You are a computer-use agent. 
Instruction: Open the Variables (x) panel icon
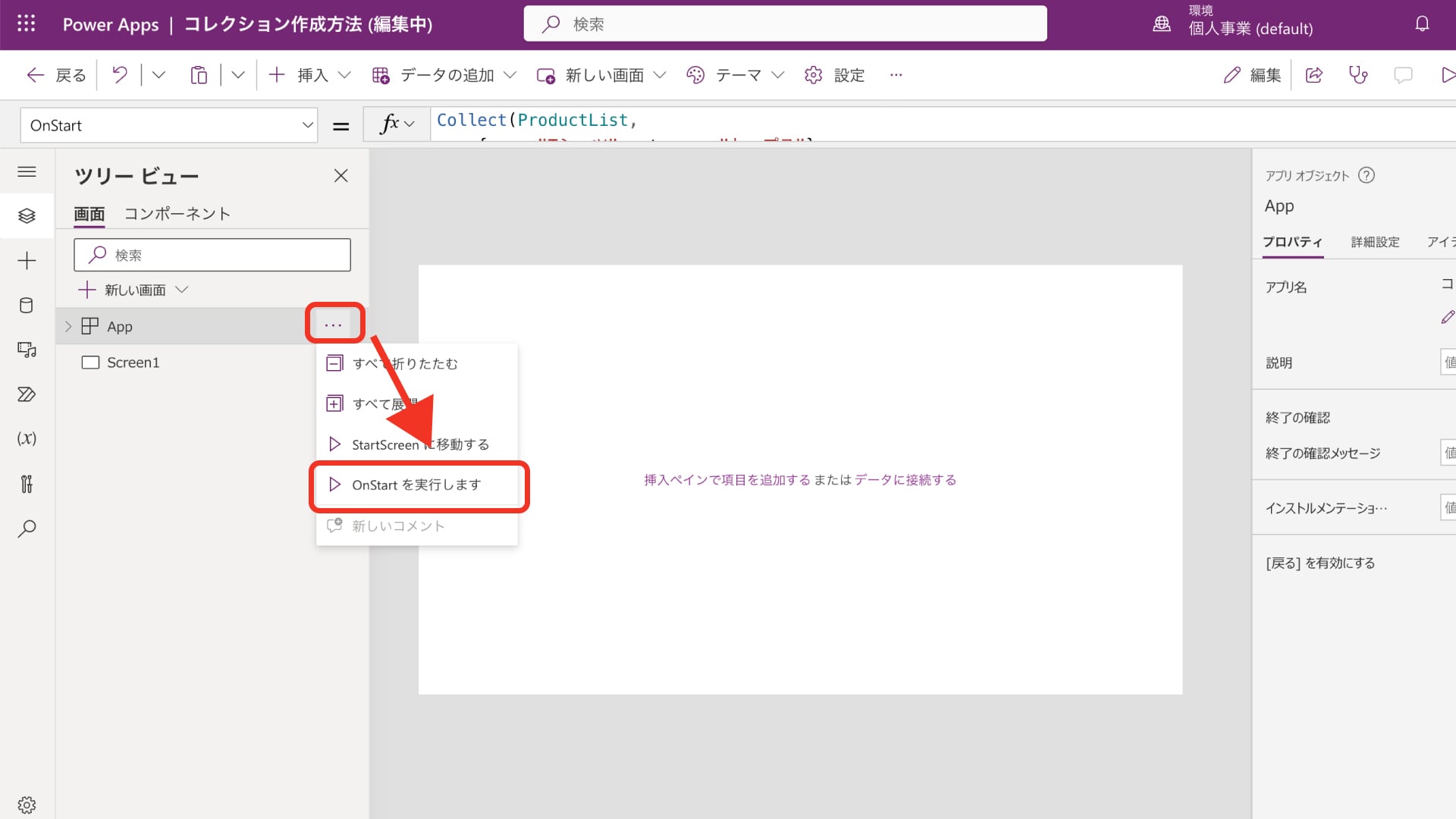point(27,438)
